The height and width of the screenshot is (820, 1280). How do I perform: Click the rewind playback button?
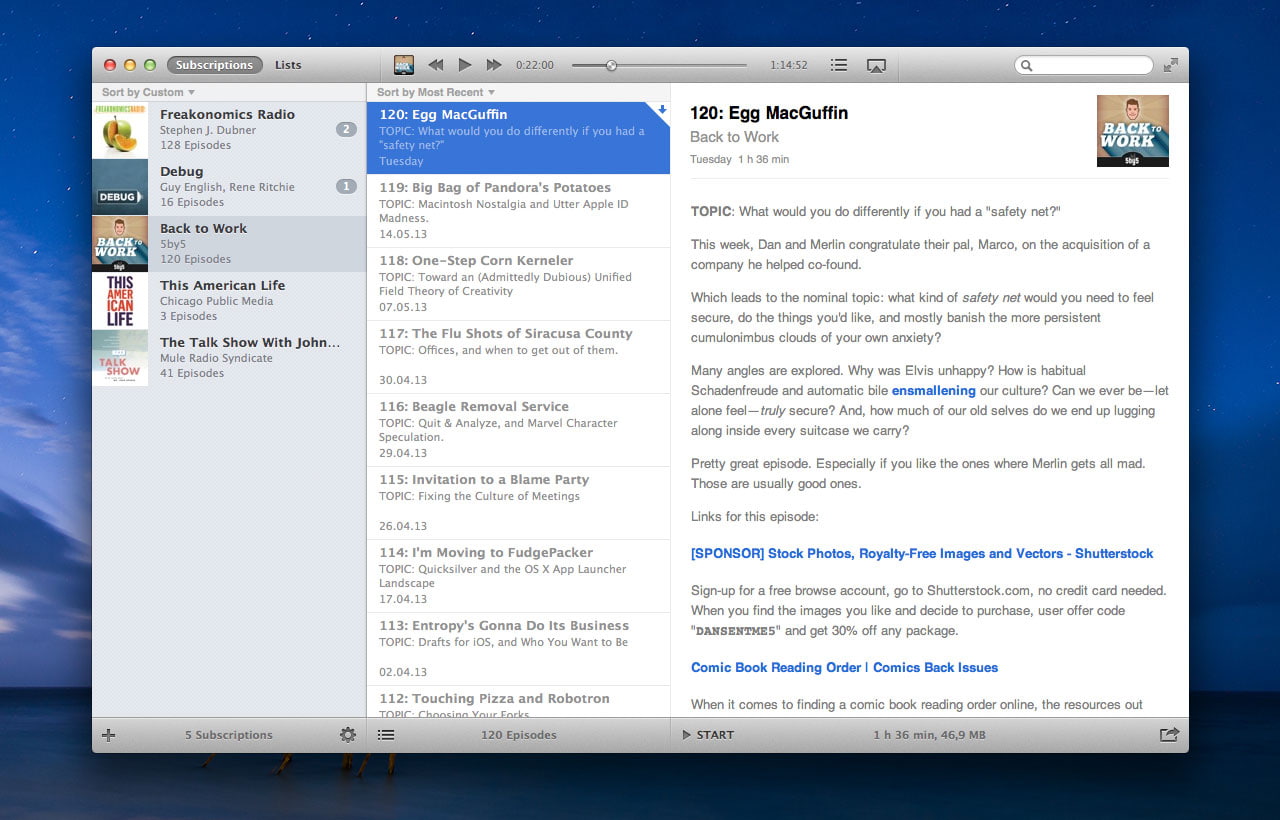point(436,65)
